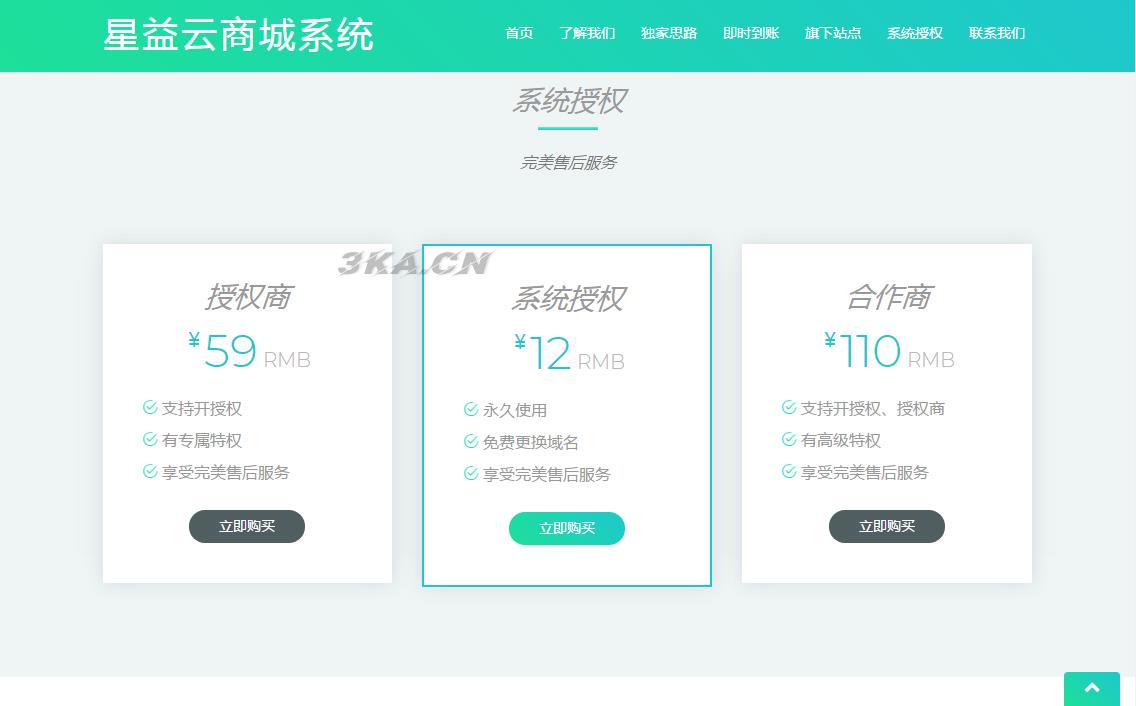
Task: Open 即时到账 menu item
Action: point(751,33)
